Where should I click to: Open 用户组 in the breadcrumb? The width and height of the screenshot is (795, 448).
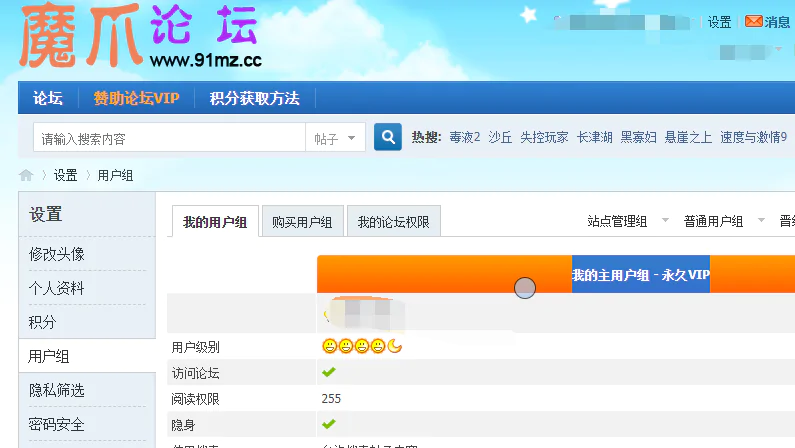coord(115,175)
